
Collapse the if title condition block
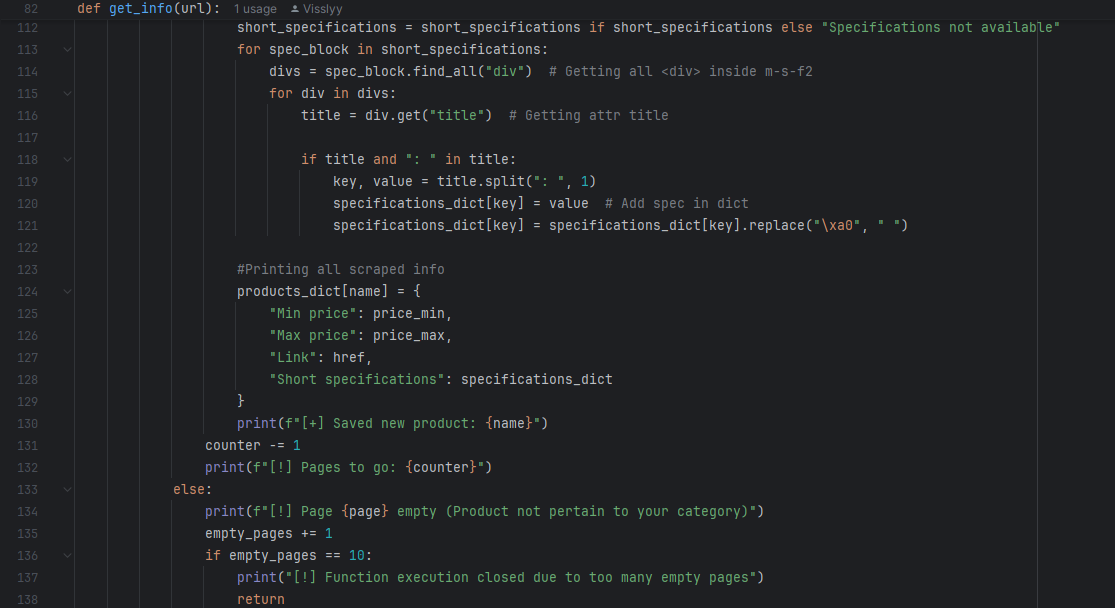pos(67,160)
